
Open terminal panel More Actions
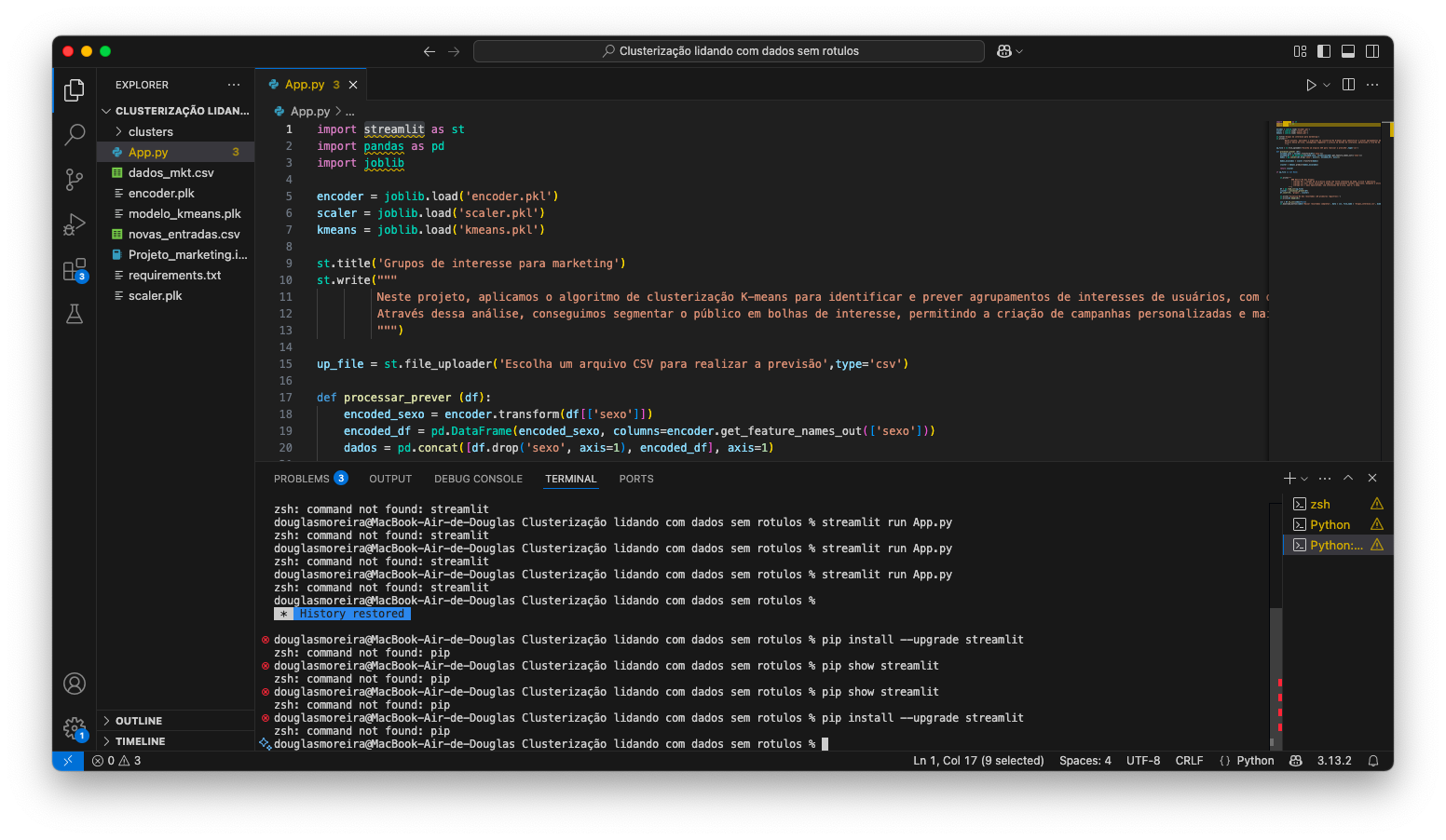(1325, 478)
